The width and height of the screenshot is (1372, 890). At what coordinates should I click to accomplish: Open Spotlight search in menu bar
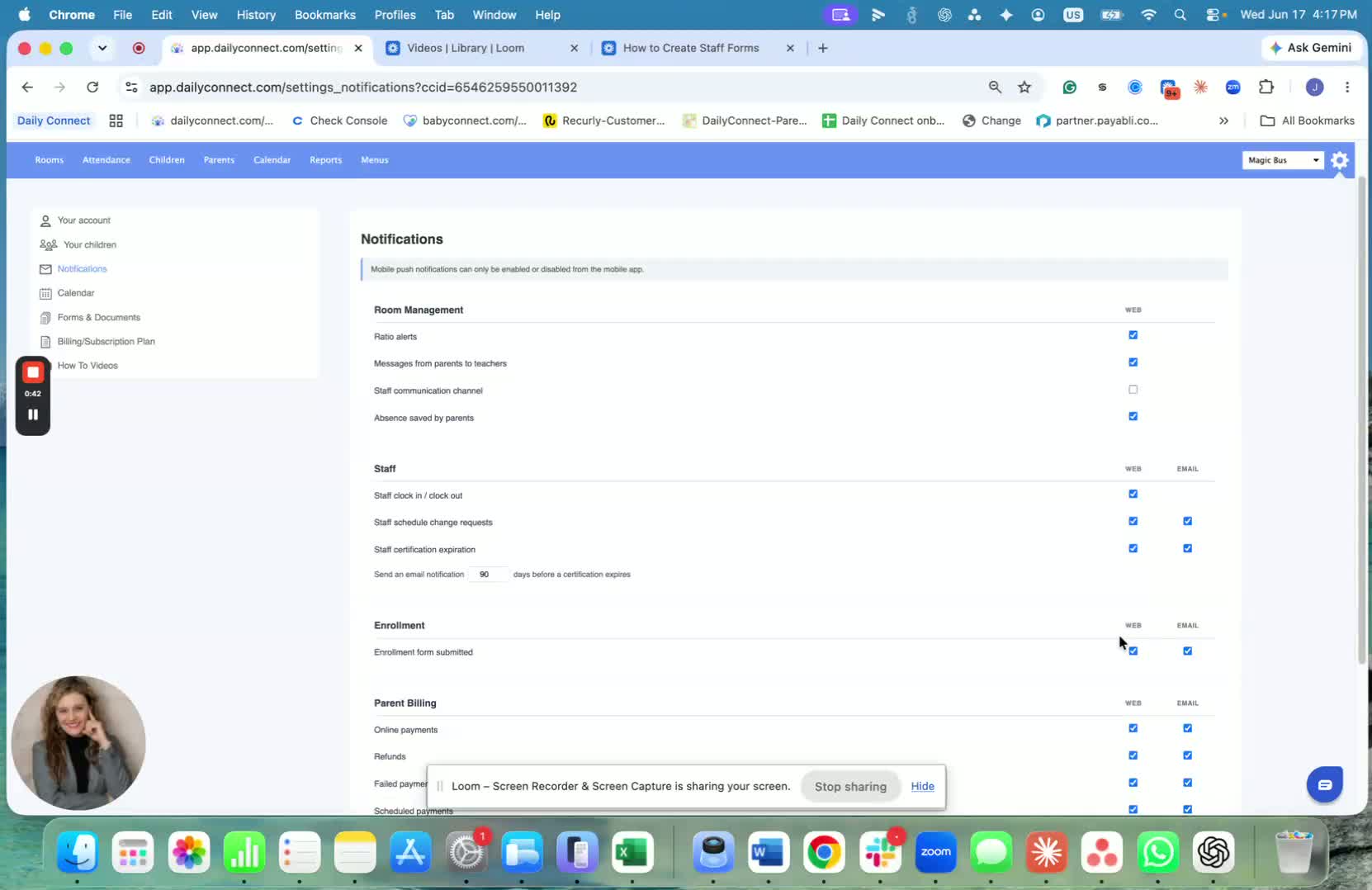point(1180,15)
